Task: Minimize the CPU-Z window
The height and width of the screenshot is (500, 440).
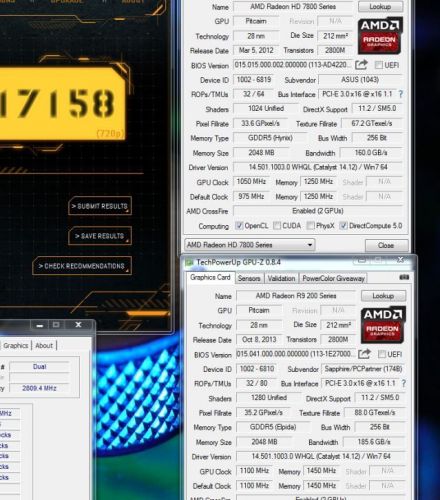Action: (x=40, y=325)
